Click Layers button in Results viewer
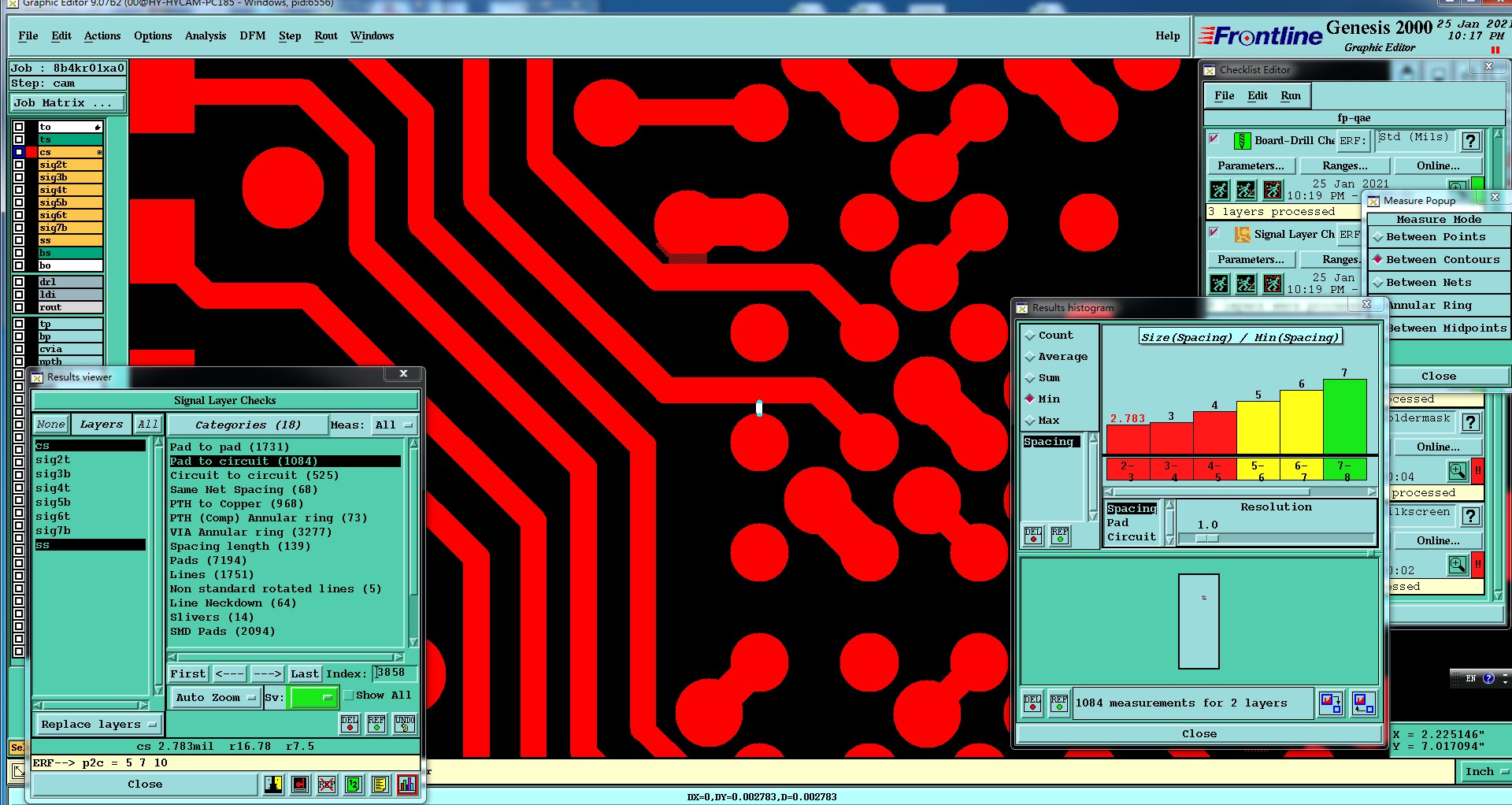1512x805 pixels. [102, 425]
